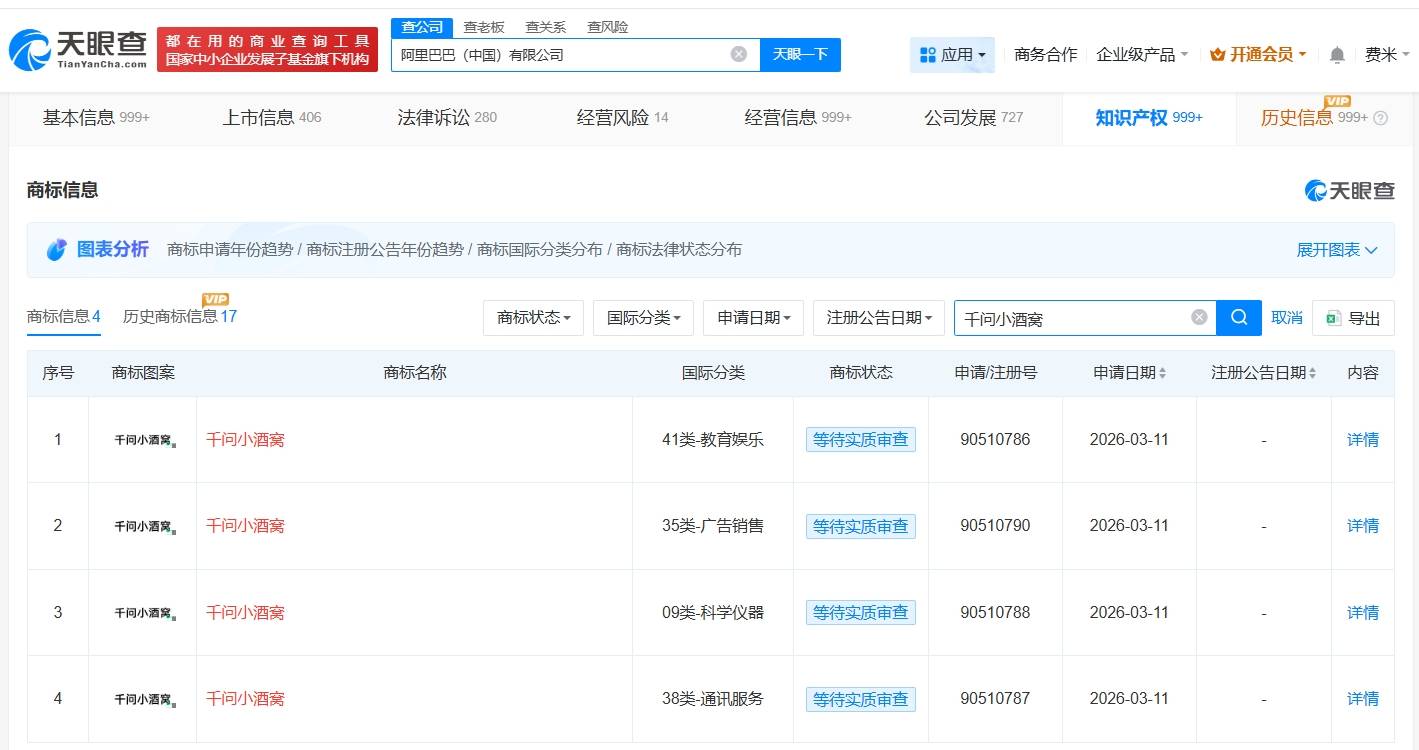Open the 商标状态 filter dropdown
The height and width of the screenshot is (750, 1419).
pyautogui.click(x=533, y=317)
